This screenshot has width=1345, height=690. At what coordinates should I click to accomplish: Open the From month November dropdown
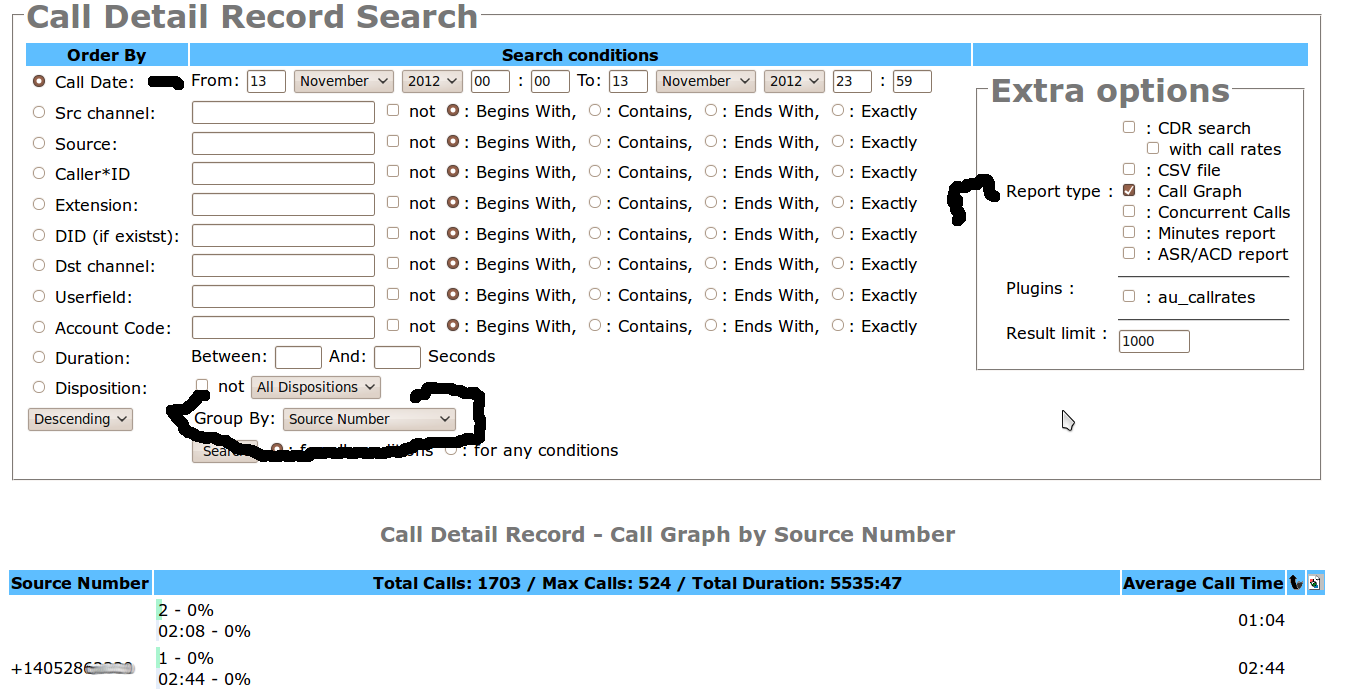pyautogui.click(x=345, y=82)
